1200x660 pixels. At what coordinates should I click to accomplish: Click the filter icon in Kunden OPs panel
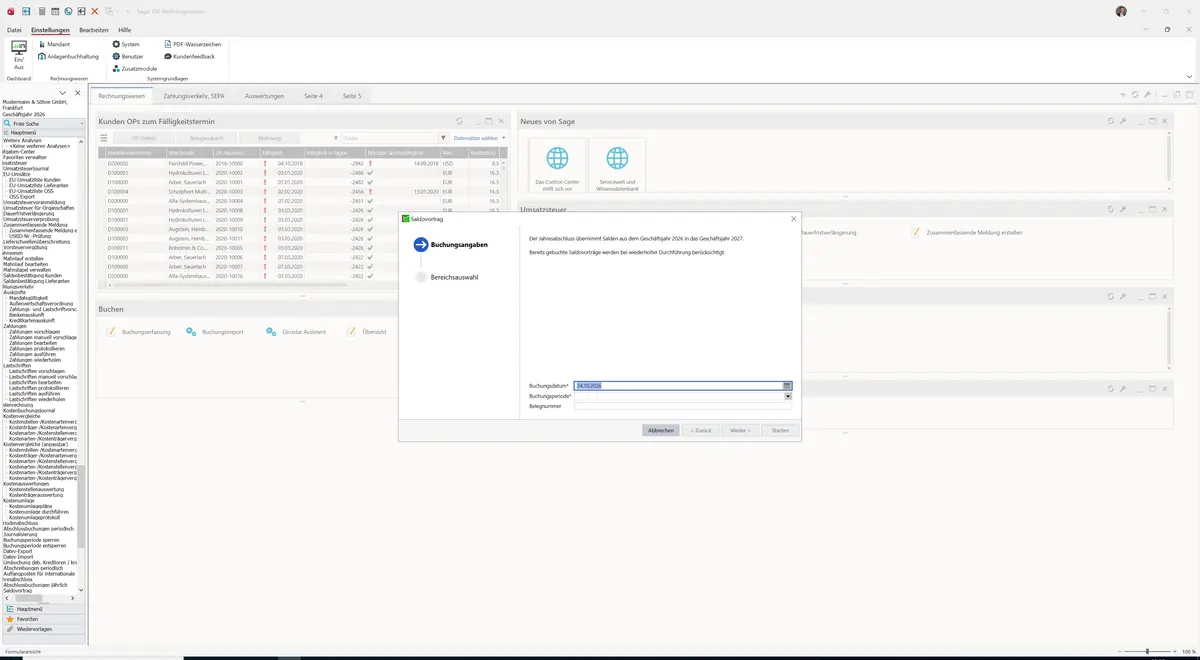pyautogui.click(x=443, y=138)
